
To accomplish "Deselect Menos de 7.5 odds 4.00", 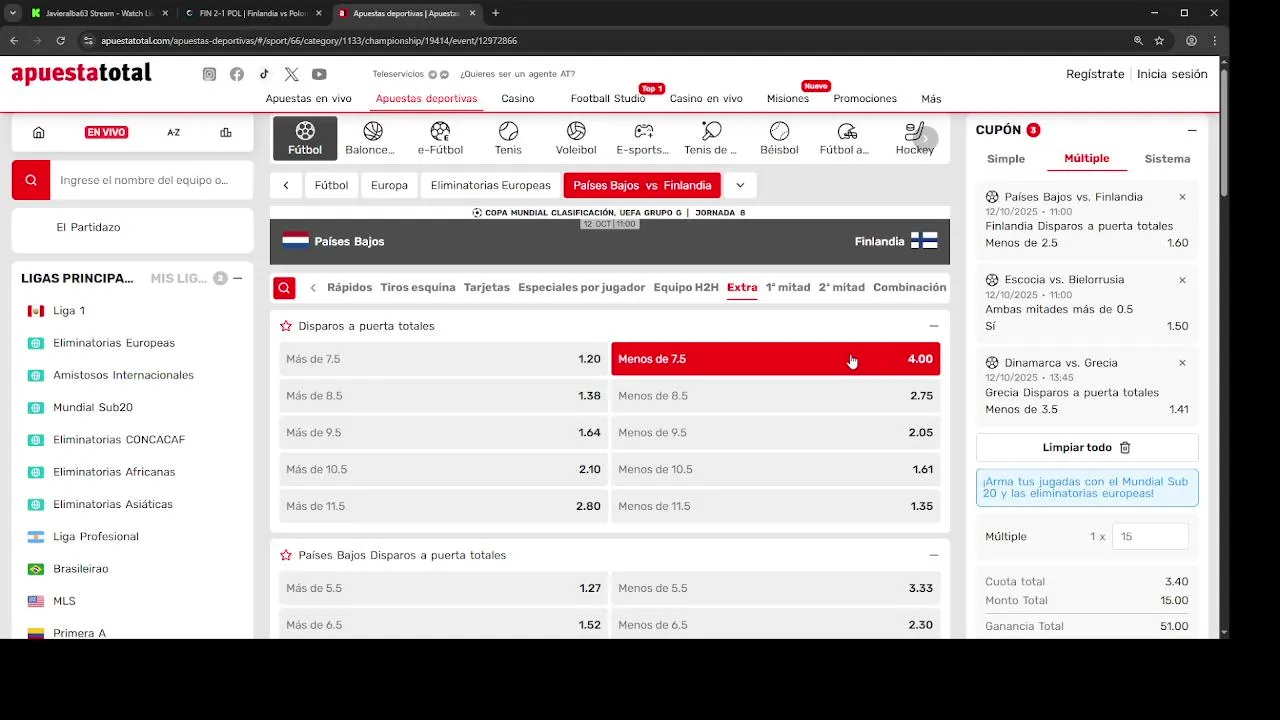I will click(775, 359).
